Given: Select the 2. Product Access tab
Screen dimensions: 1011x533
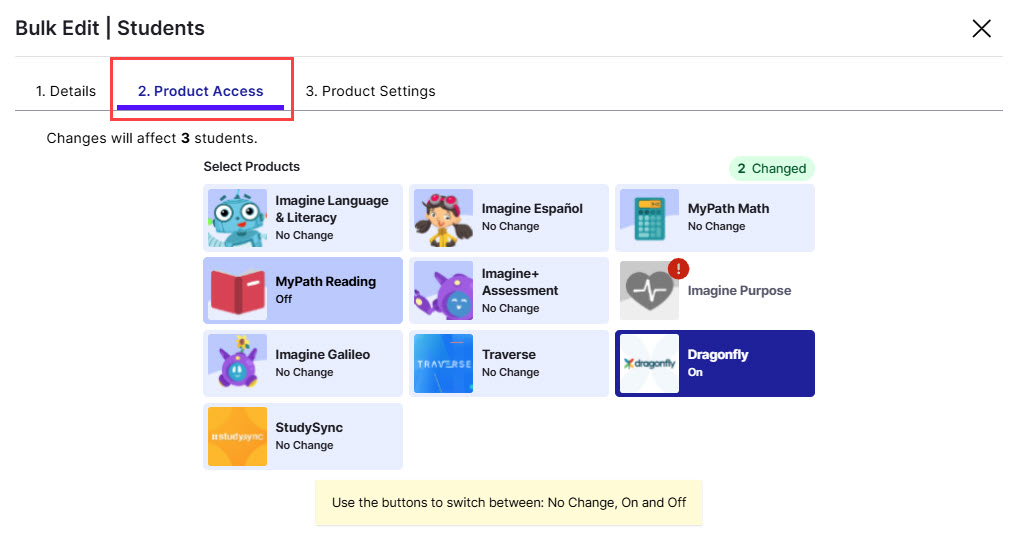Looking at the screenshot, I should (x=201, y=91).
